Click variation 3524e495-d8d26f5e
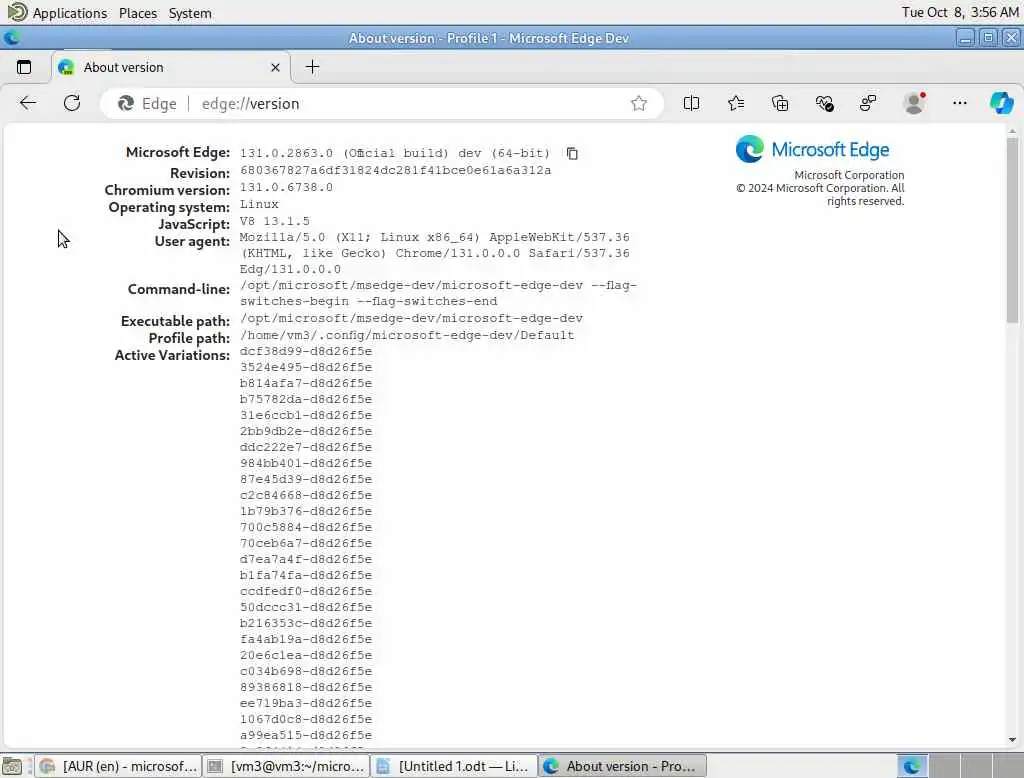 pos(306,368)
